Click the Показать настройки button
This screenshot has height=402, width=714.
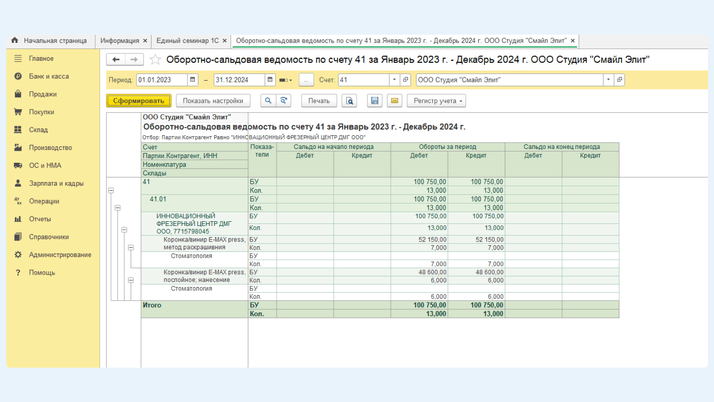tap(213, 101)
